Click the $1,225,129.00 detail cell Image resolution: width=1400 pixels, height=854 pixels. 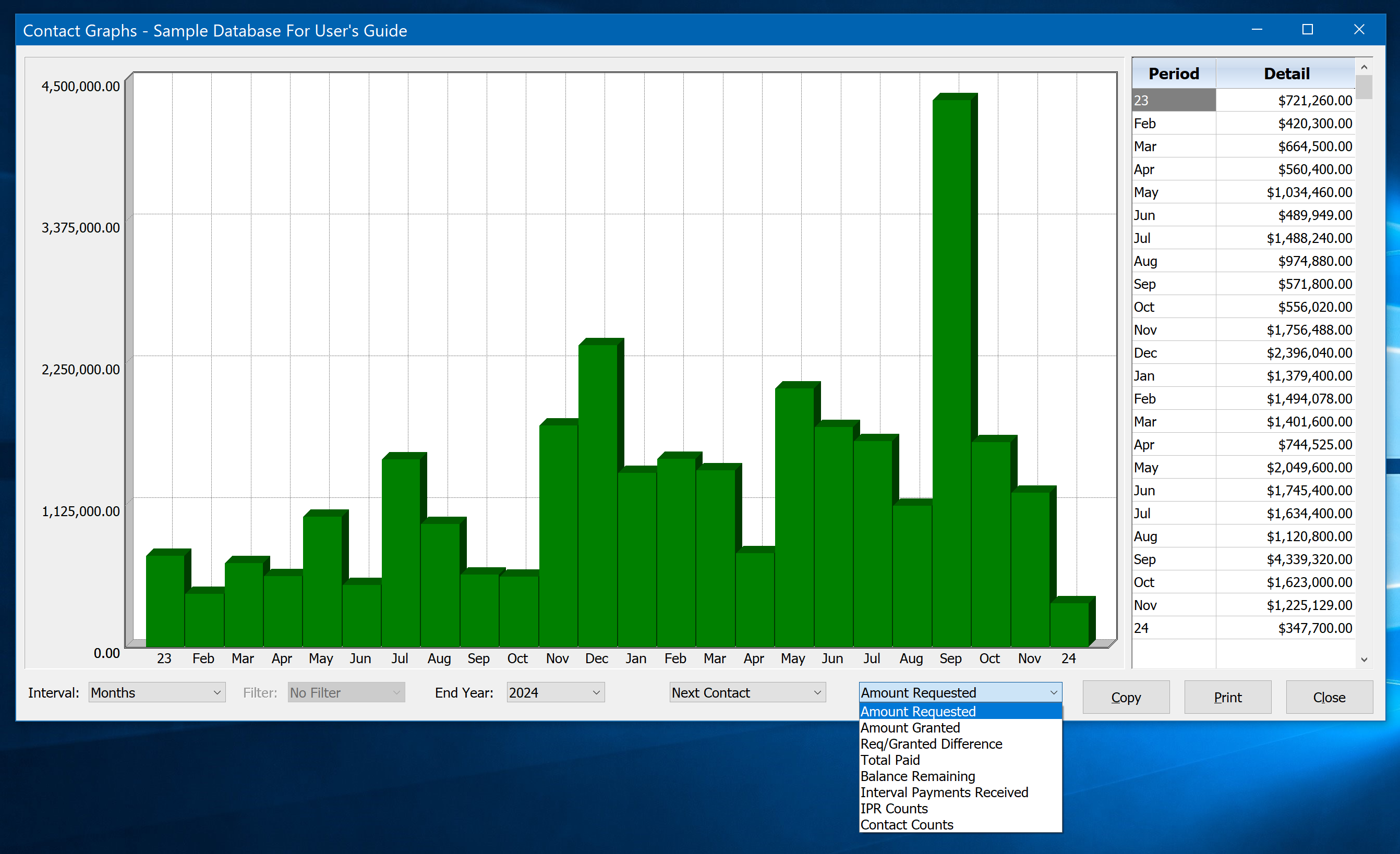[1286, 605]
